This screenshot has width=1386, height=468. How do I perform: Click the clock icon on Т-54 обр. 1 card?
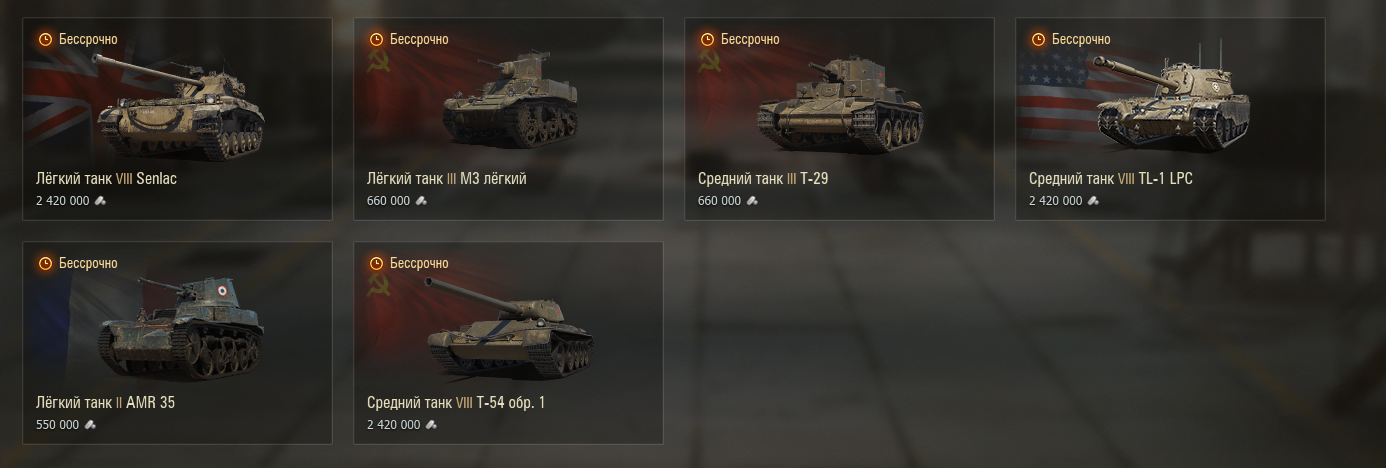click(376, 263)
